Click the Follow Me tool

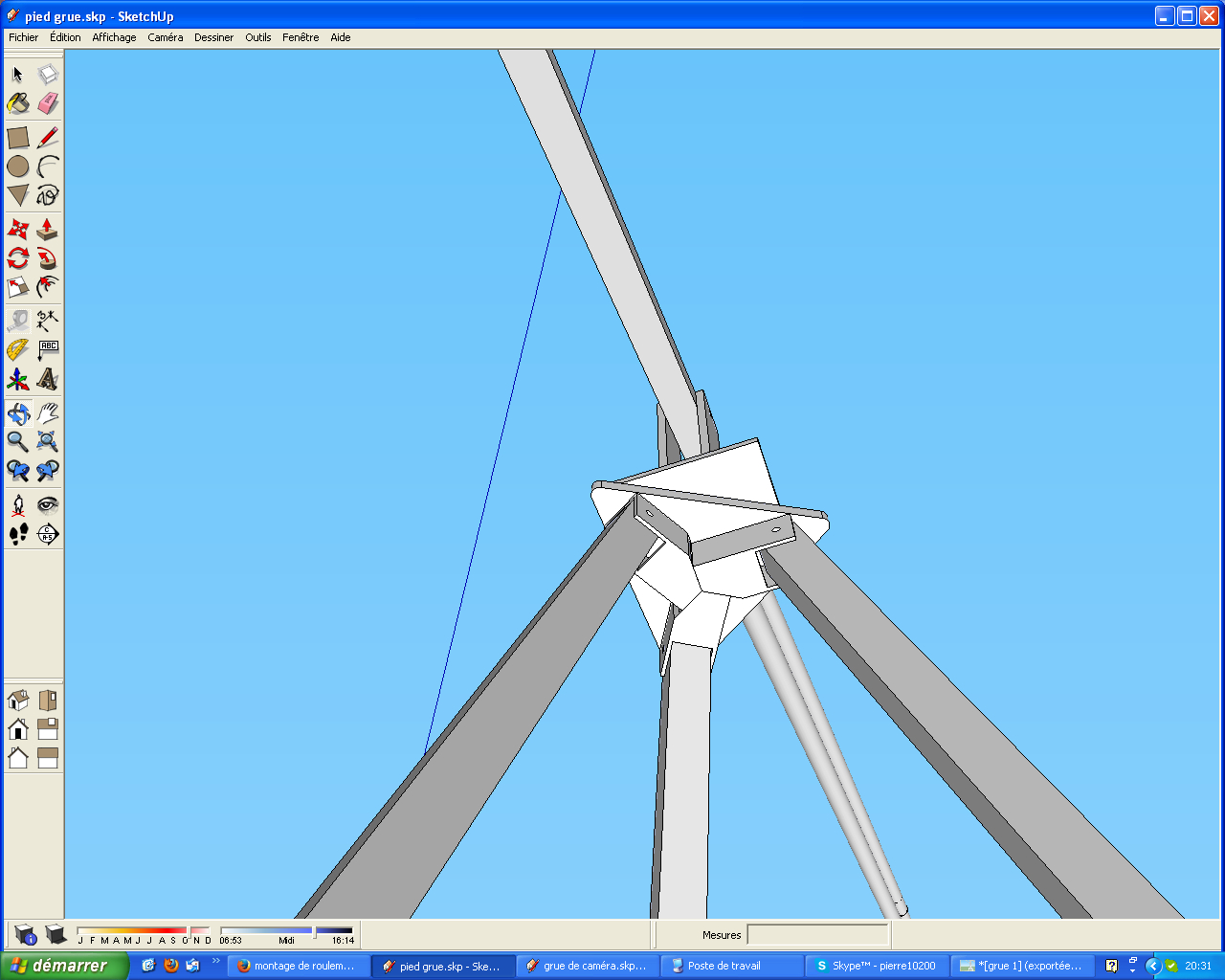48,258
